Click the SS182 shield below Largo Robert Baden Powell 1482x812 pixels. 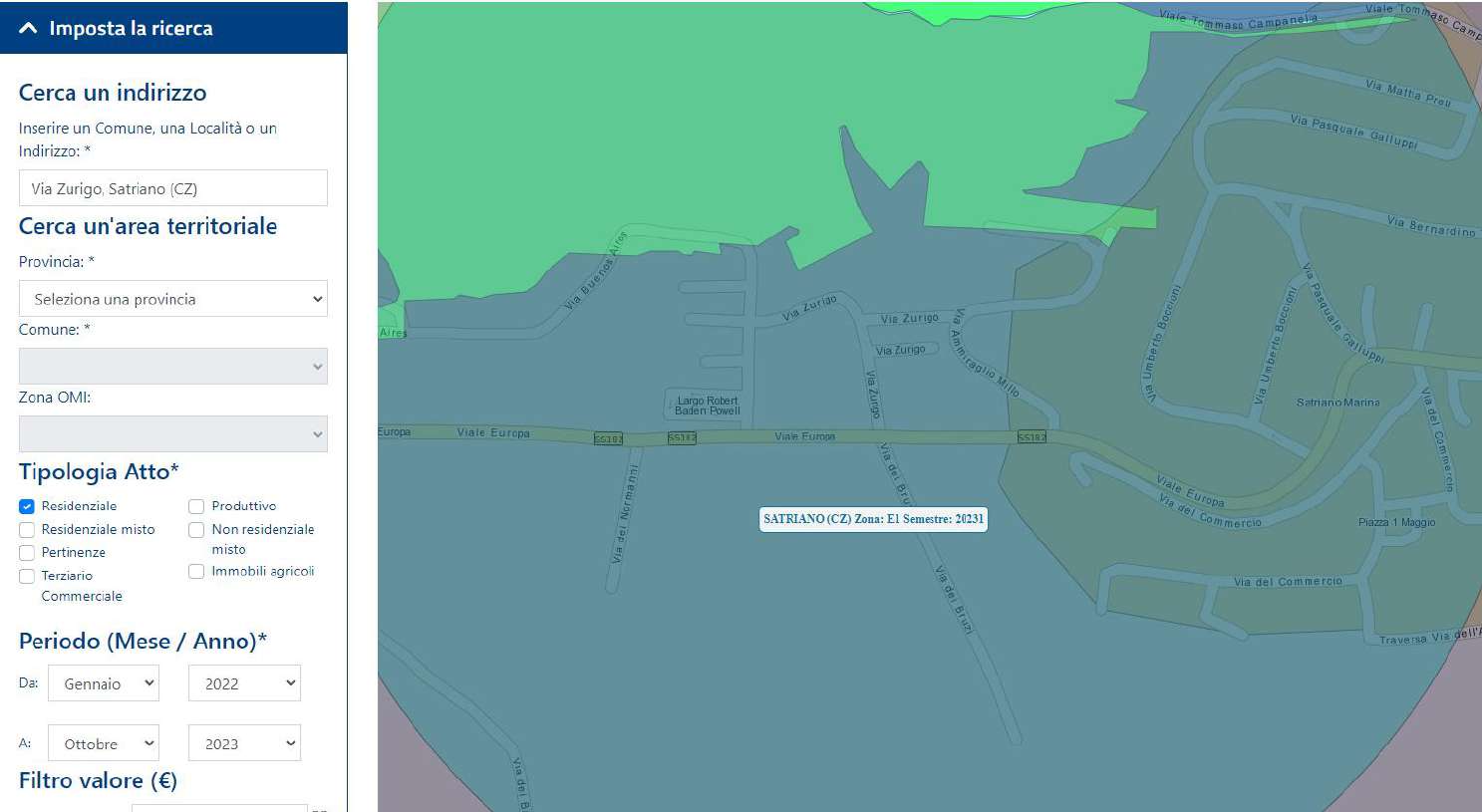(682, 437)
